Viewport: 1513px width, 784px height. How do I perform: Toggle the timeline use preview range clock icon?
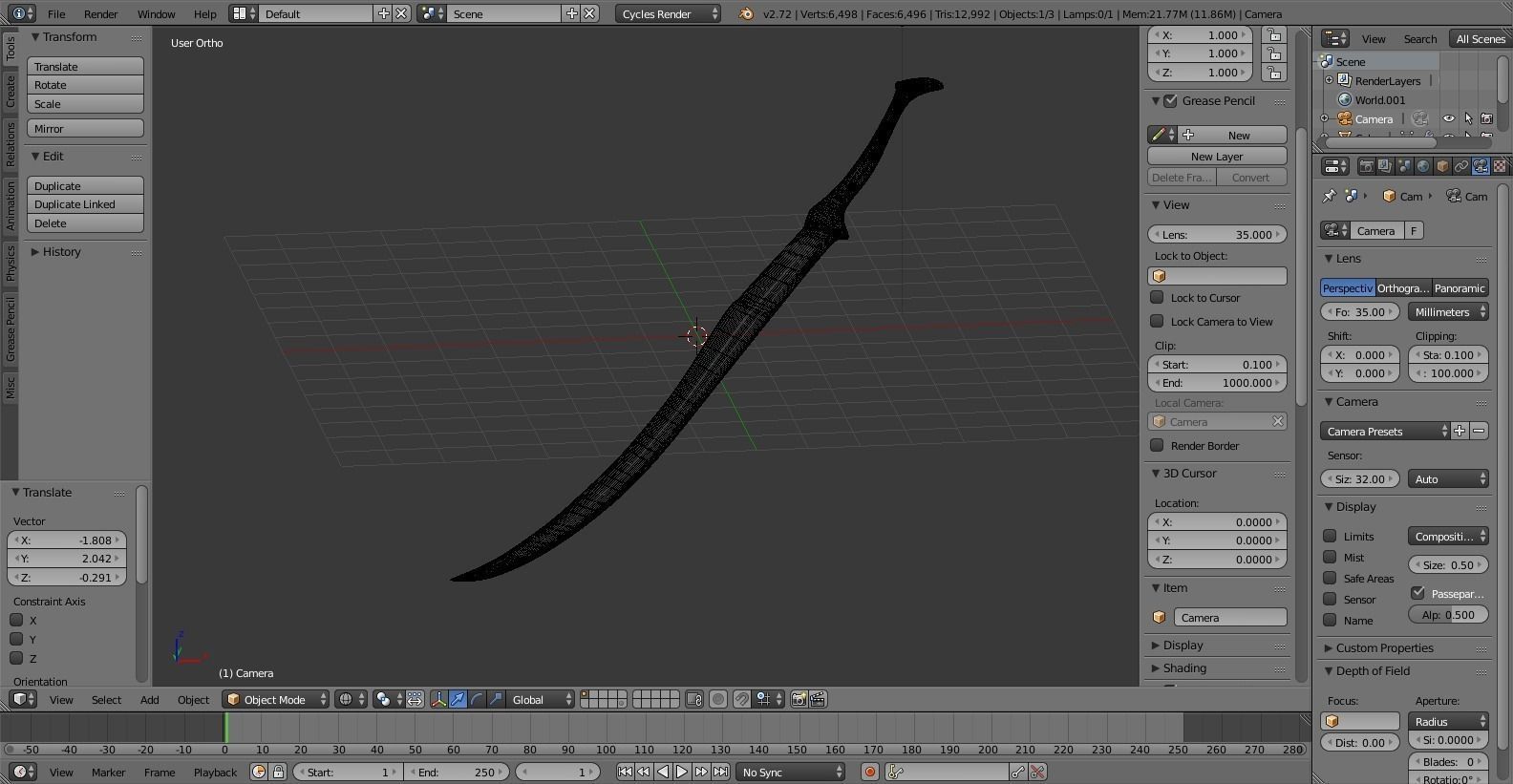[x=259, y=772]
